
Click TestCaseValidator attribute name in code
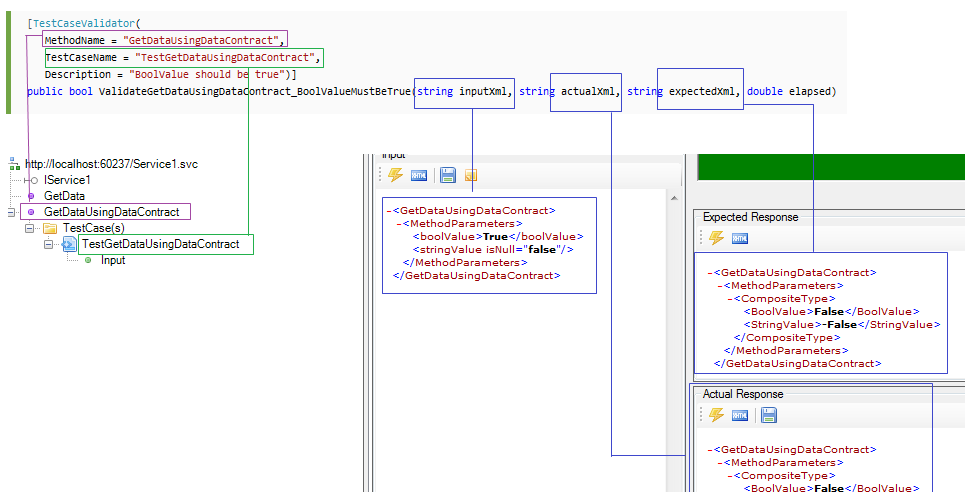click(x=84, y=23)
